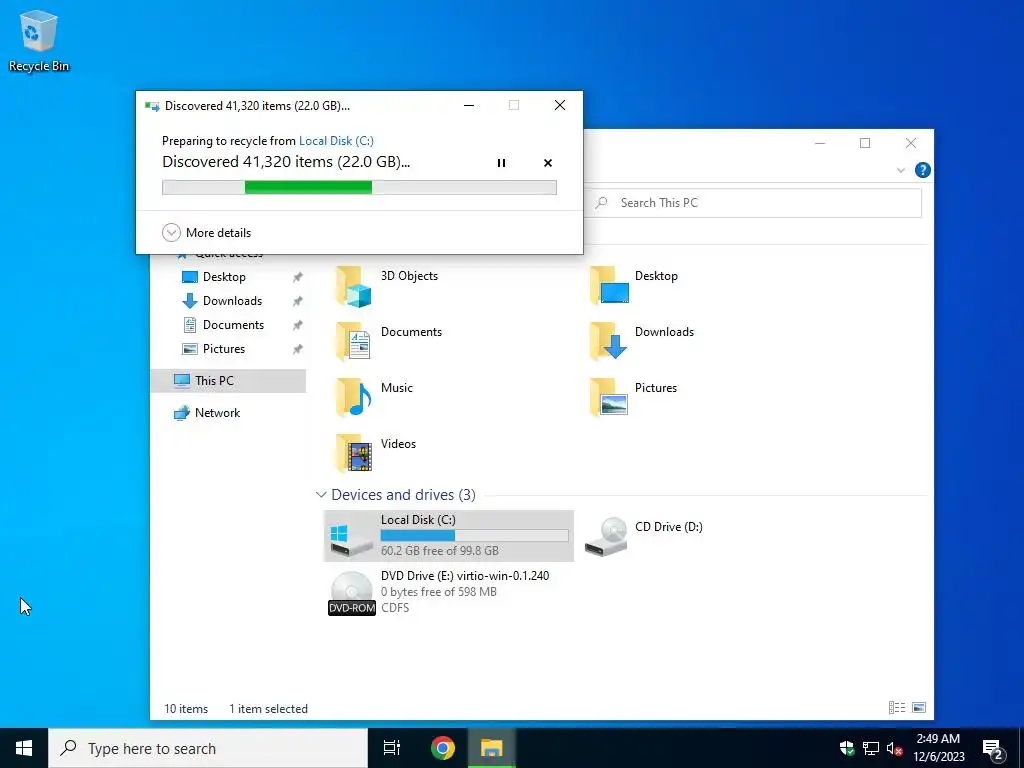Click the green recycle progress bar
The width and height of the screenshot is (1024, 768).
pos(359,187)
